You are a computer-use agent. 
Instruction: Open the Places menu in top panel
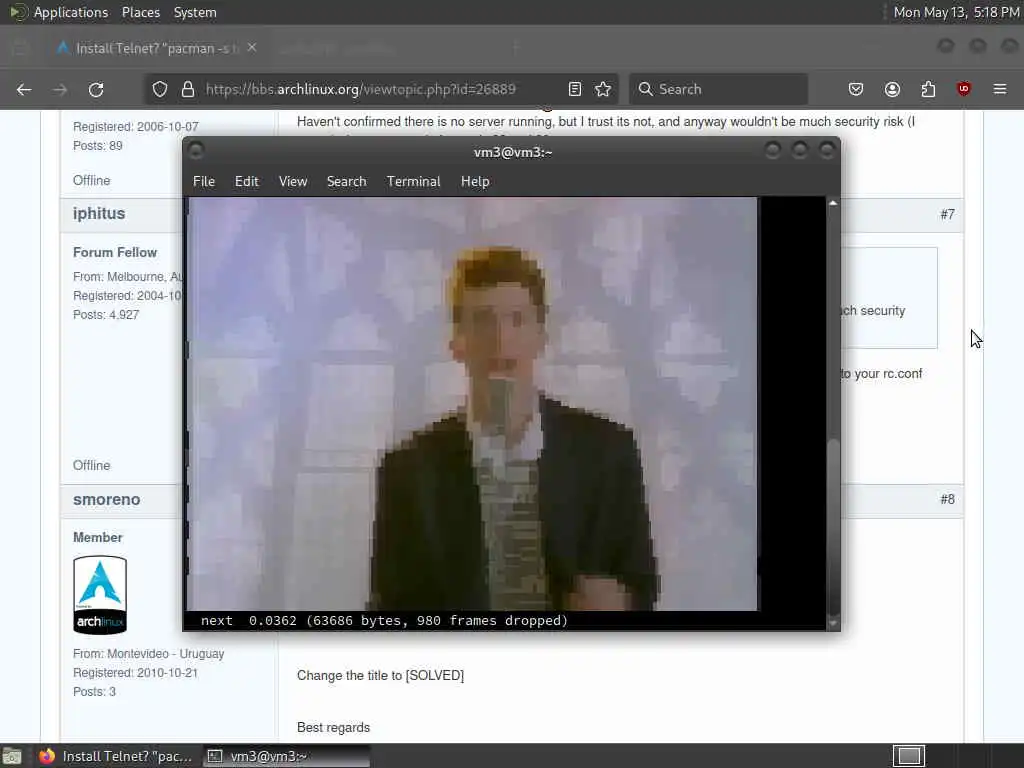141,12
